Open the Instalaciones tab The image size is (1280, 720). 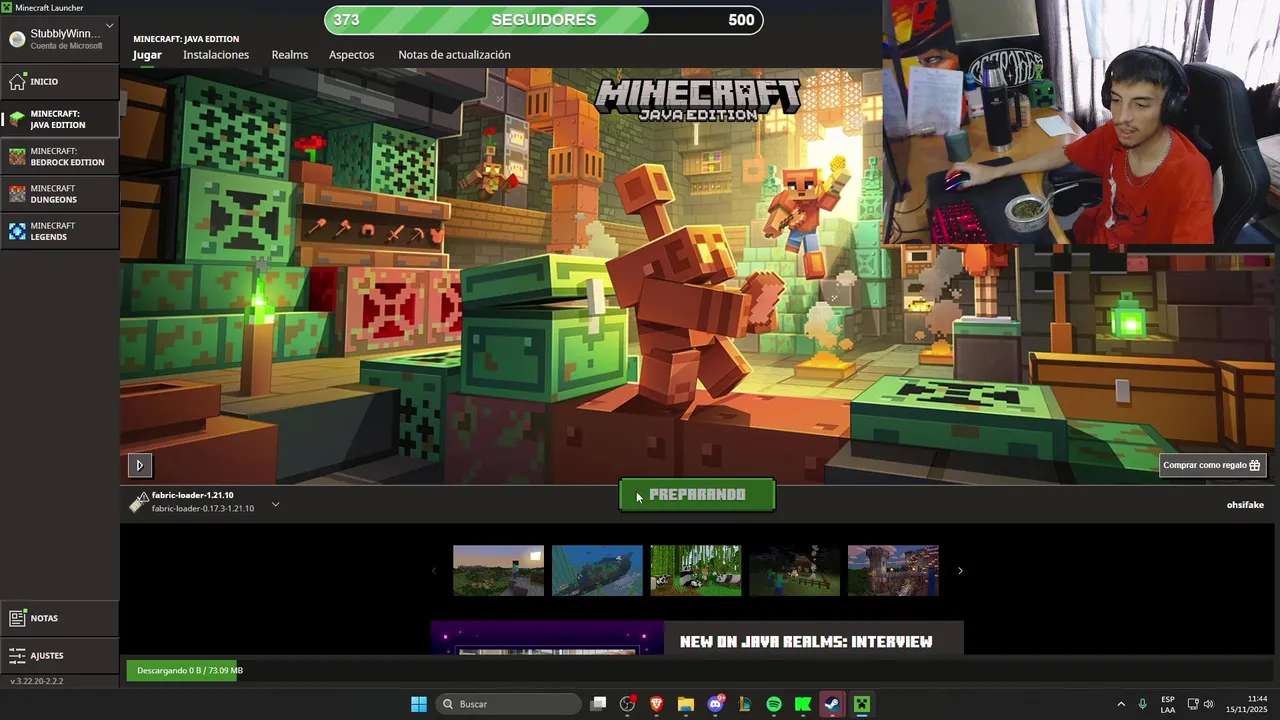pyautogui.click(x=216, y=55)
